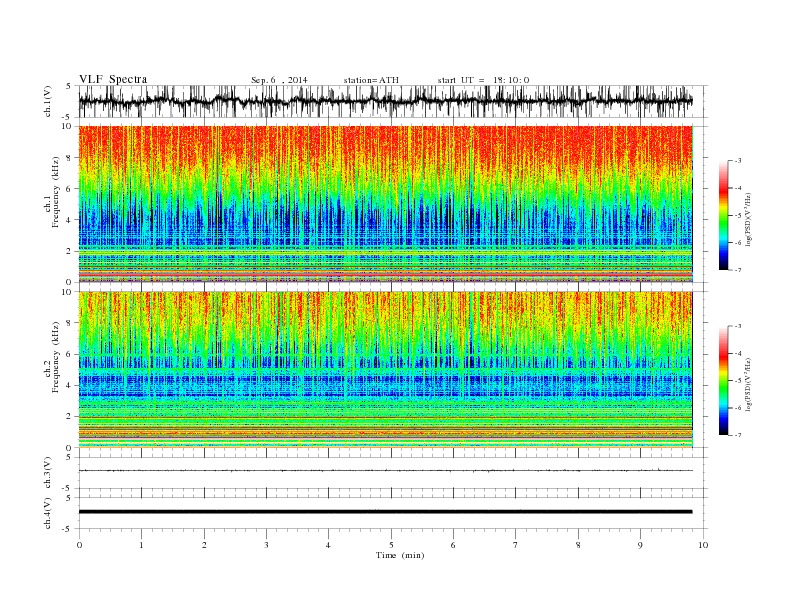The width and height of the screenshot is (792, 612).
Task: Click the -3 tick on ch.1 color bar
Action: point(737,161)
